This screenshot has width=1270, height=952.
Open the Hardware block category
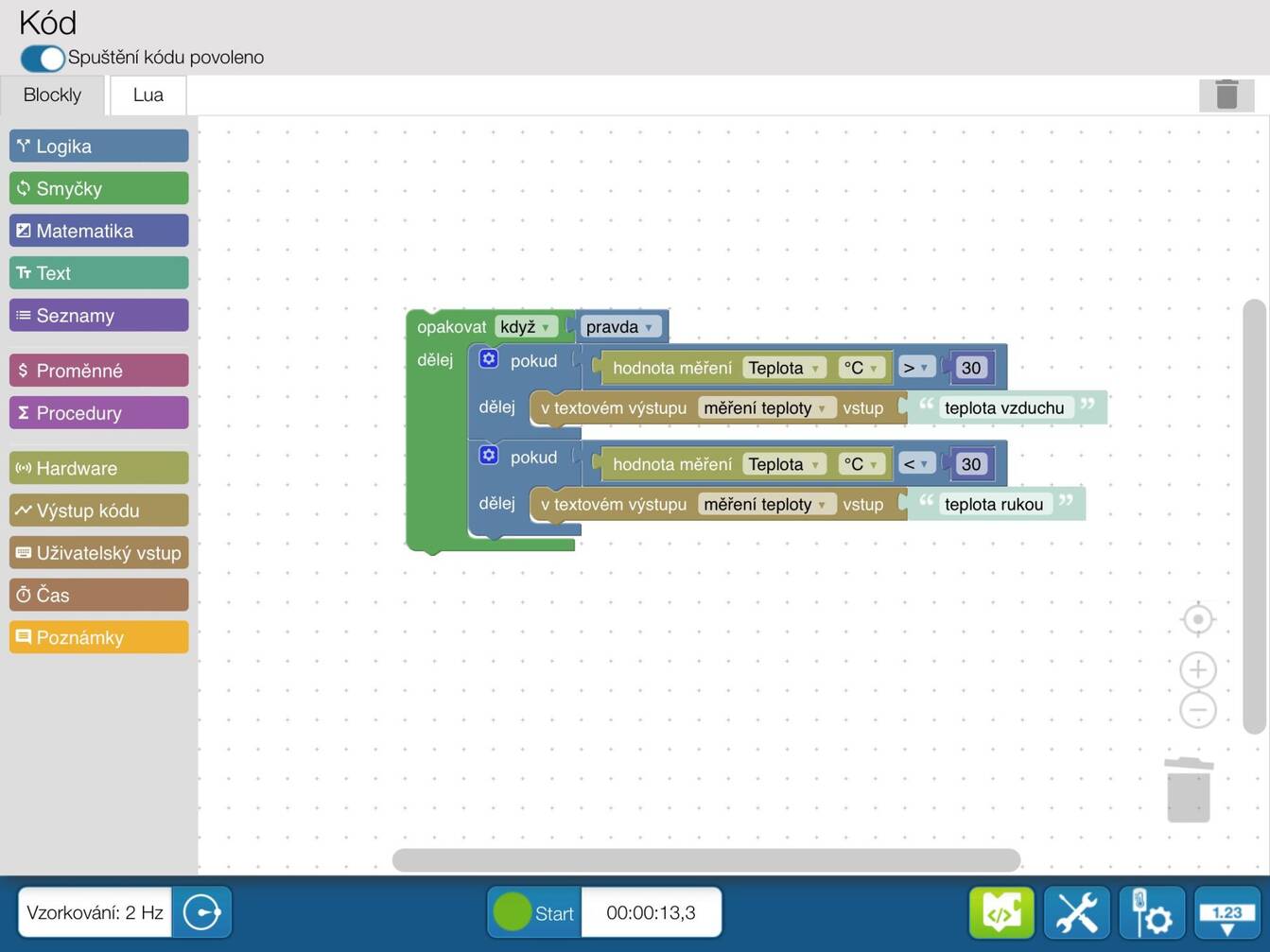99,468
